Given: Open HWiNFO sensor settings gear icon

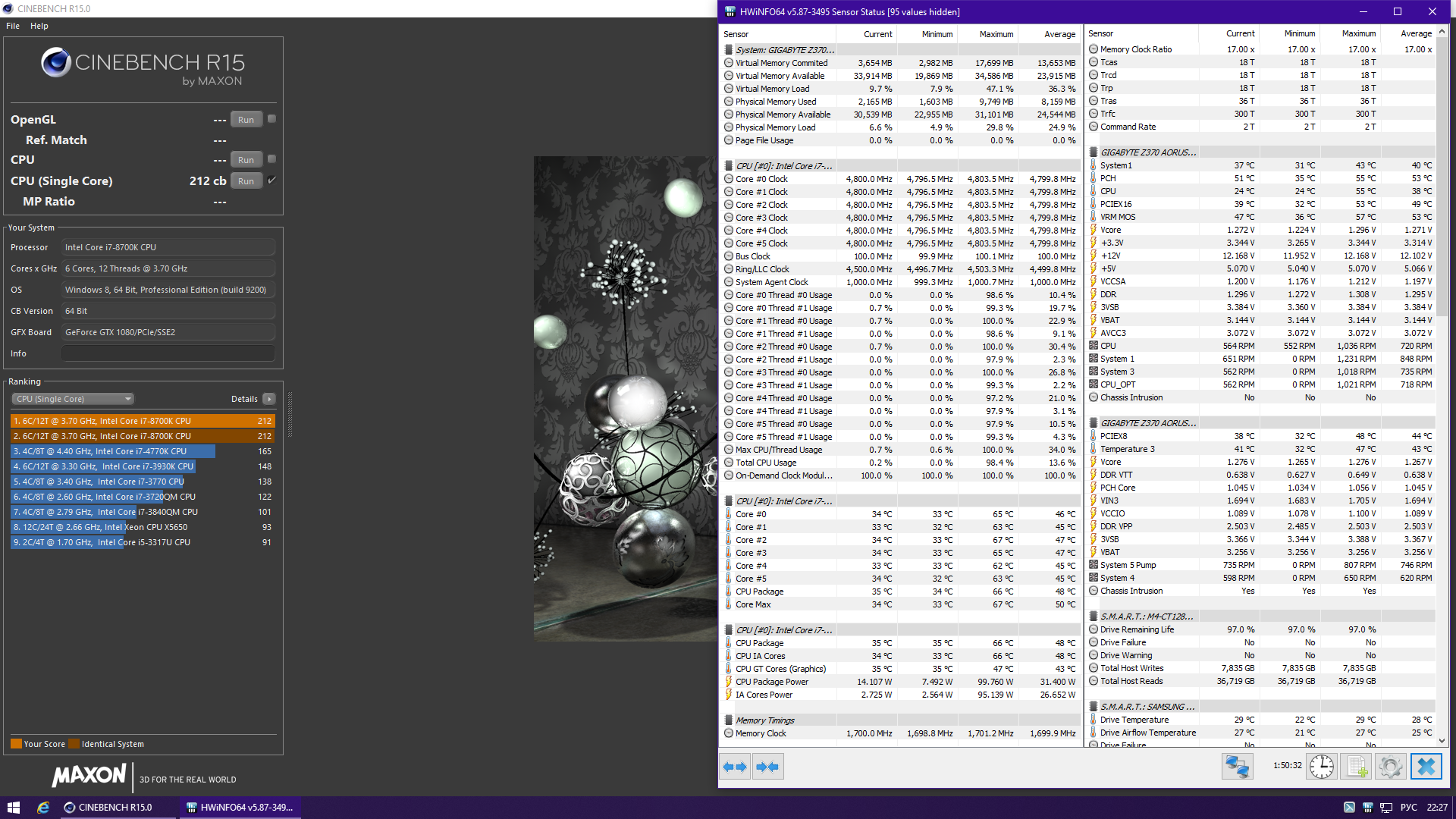Looking at the screenshot, I should tap(1391, 767).
